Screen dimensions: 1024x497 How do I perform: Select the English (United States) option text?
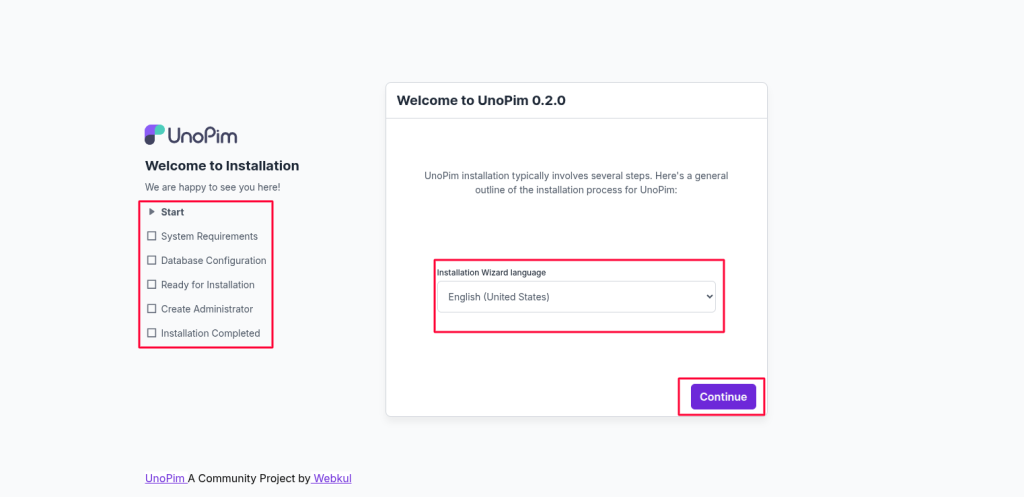tap(499, 297)
